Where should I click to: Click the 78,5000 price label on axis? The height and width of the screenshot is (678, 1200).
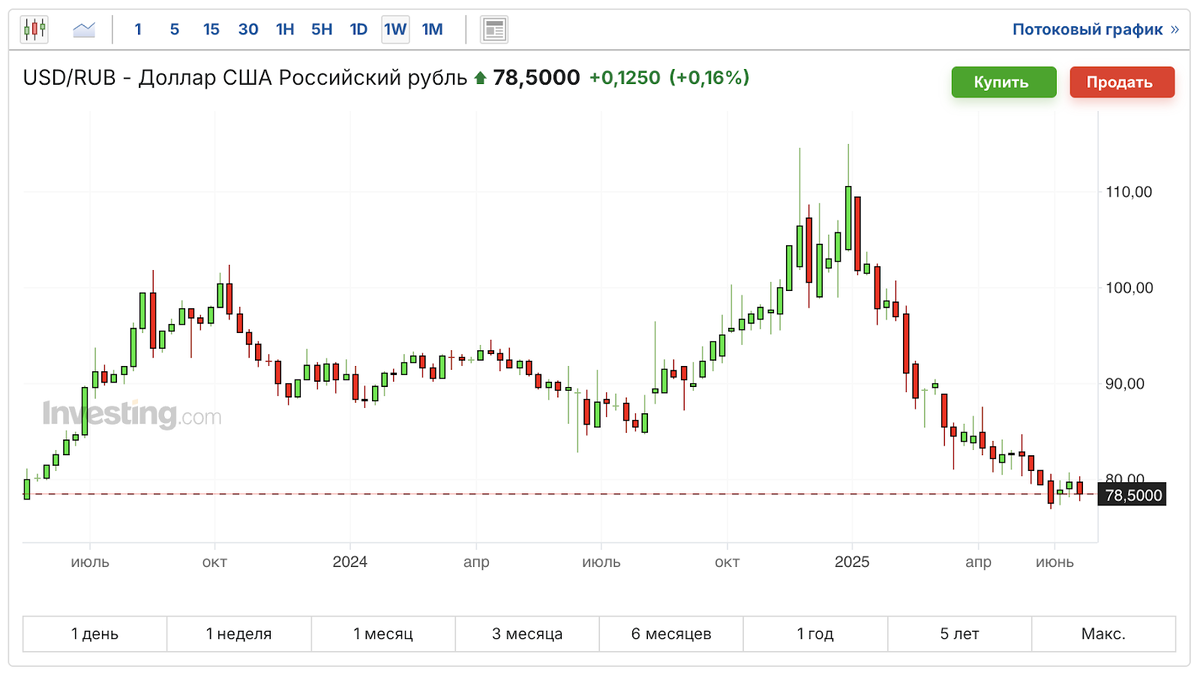1132,495
